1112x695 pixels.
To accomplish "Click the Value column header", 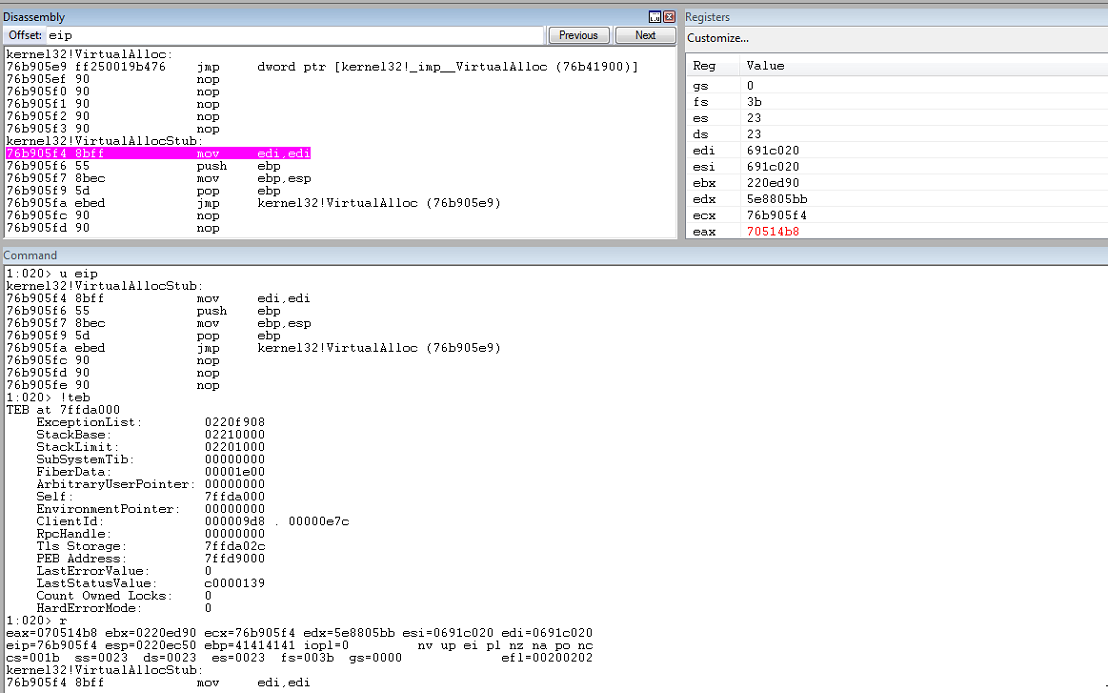I will [766, 66].
